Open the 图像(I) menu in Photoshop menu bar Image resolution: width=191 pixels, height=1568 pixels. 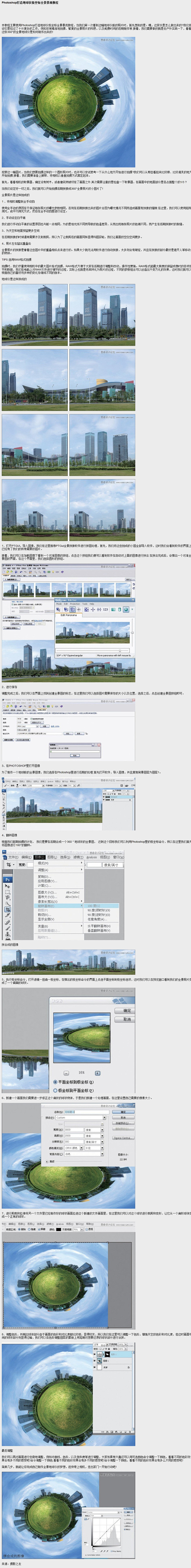point(39,857)
